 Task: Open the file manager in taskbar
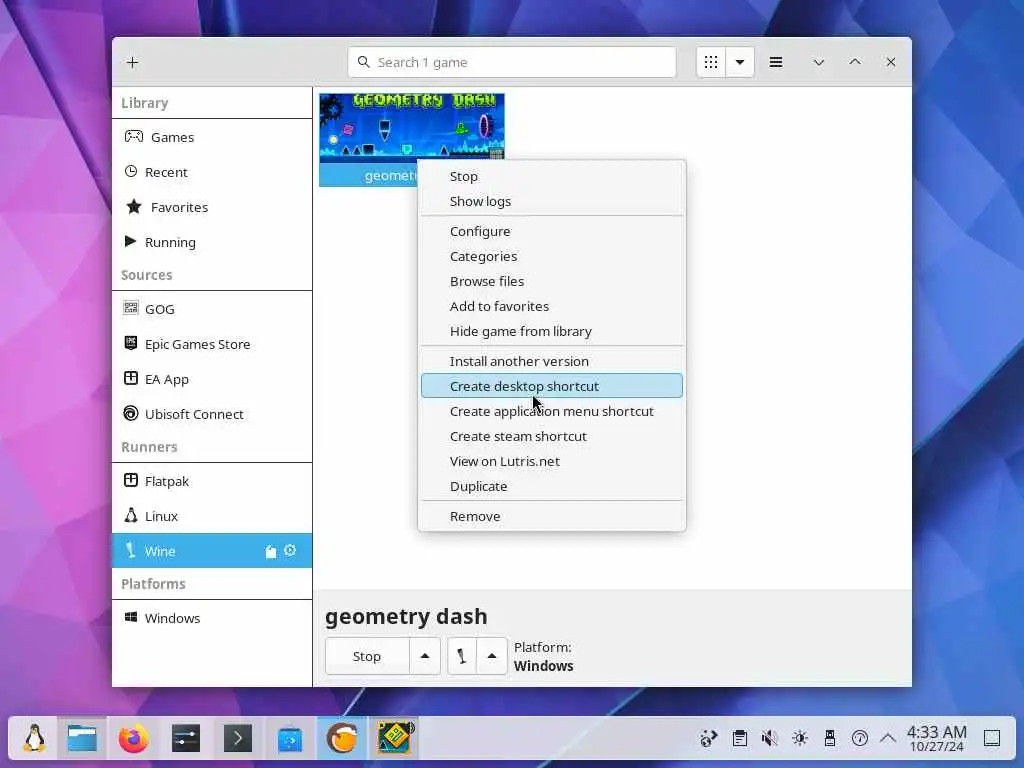pyautogui.click(x=82, y=738)
